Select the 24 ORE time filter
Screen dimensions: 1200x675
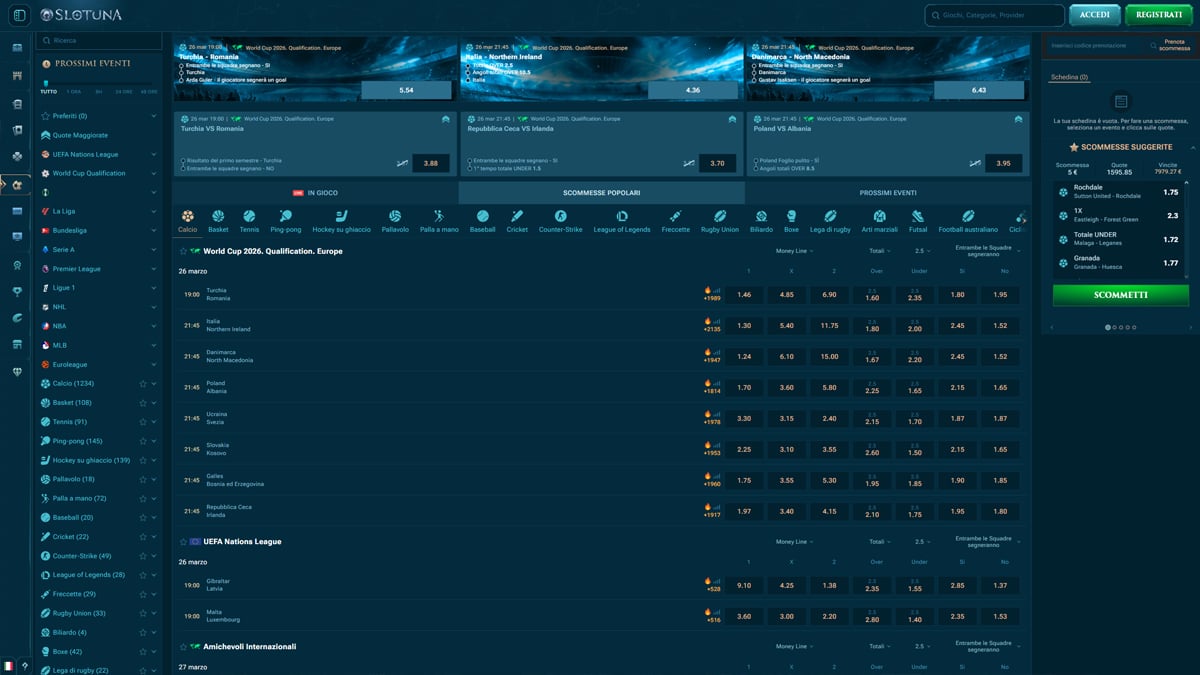pyautogui.click(x=124, y=91)
